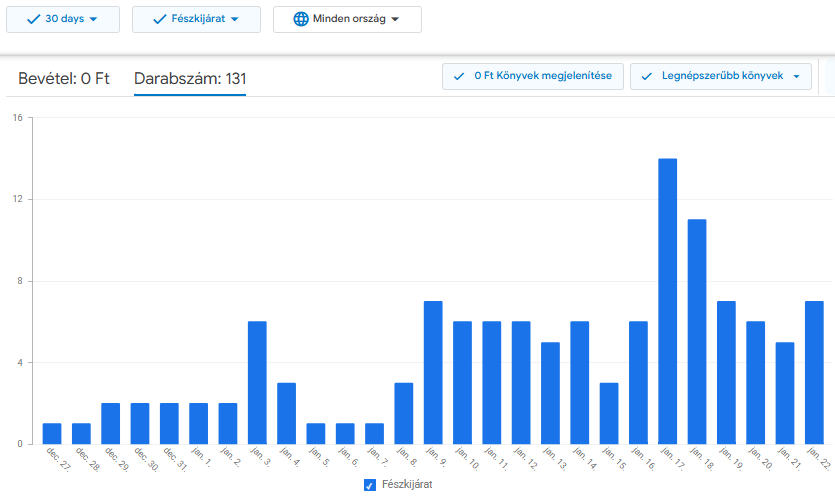Click the dec. 27 bar in chart

(x=52, y=433)
